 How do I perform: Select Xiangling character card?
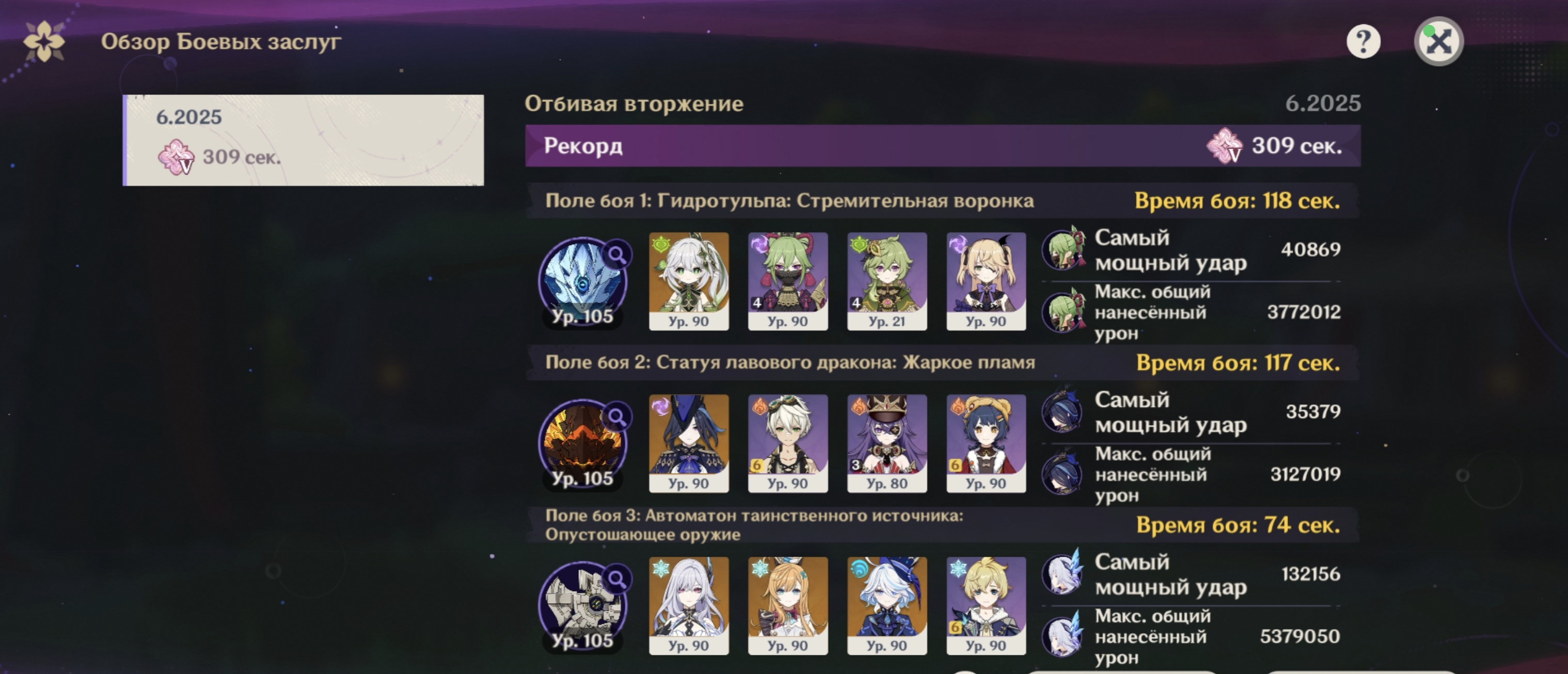pos(986,443)
